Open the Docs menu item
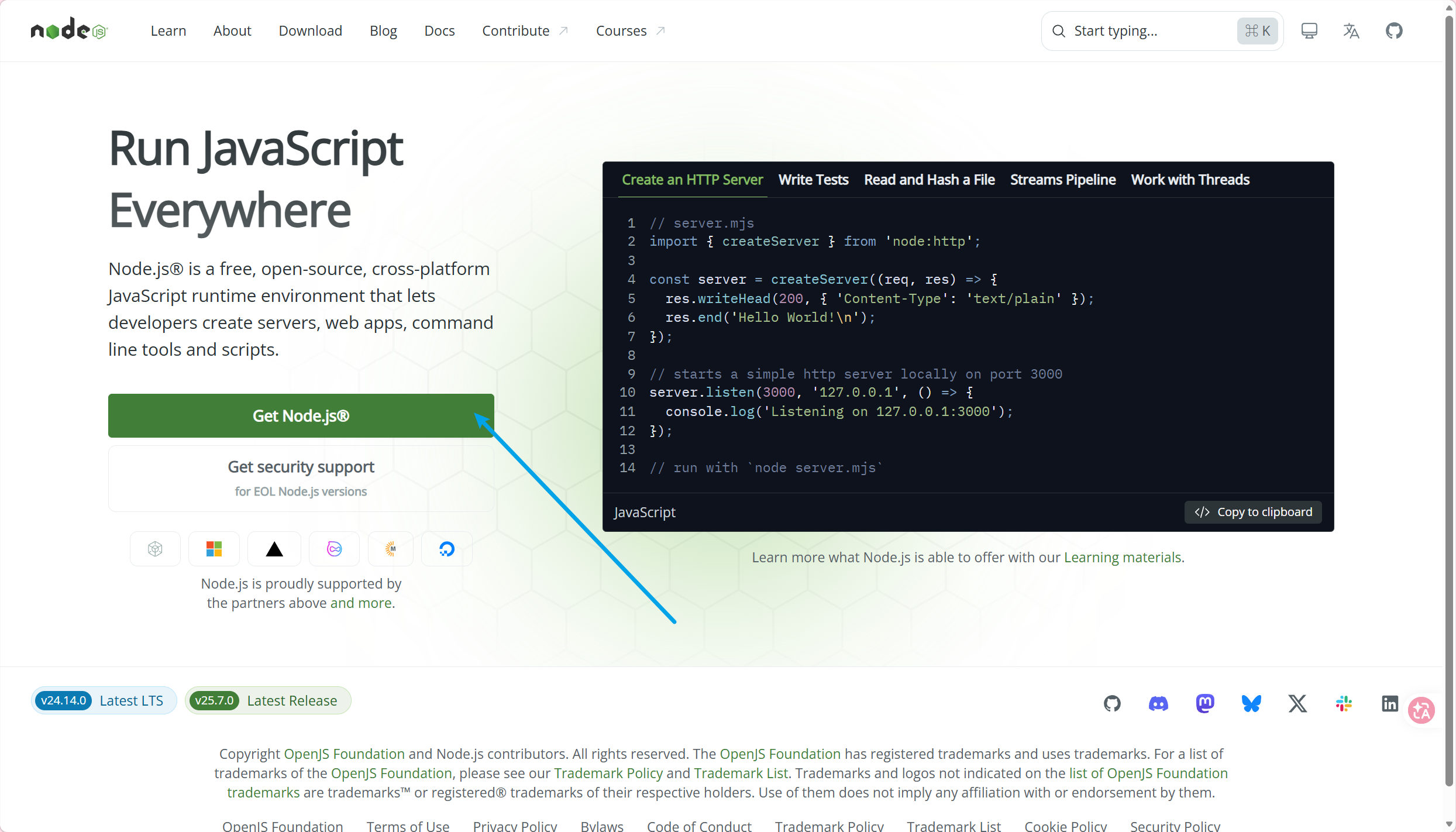The image size is (1456, 832). tap(439, 30)
